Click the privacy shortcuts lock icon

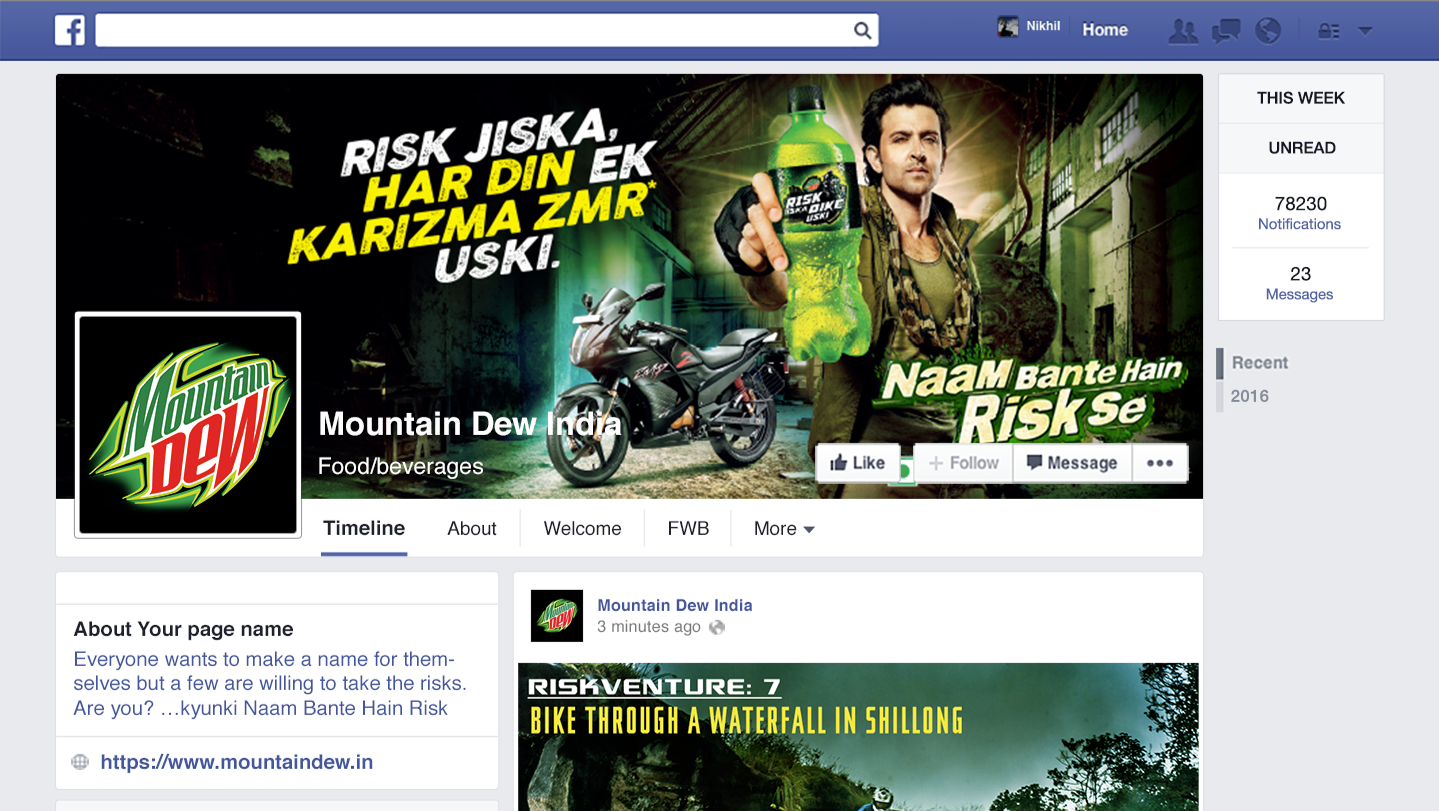(1328, 31)
